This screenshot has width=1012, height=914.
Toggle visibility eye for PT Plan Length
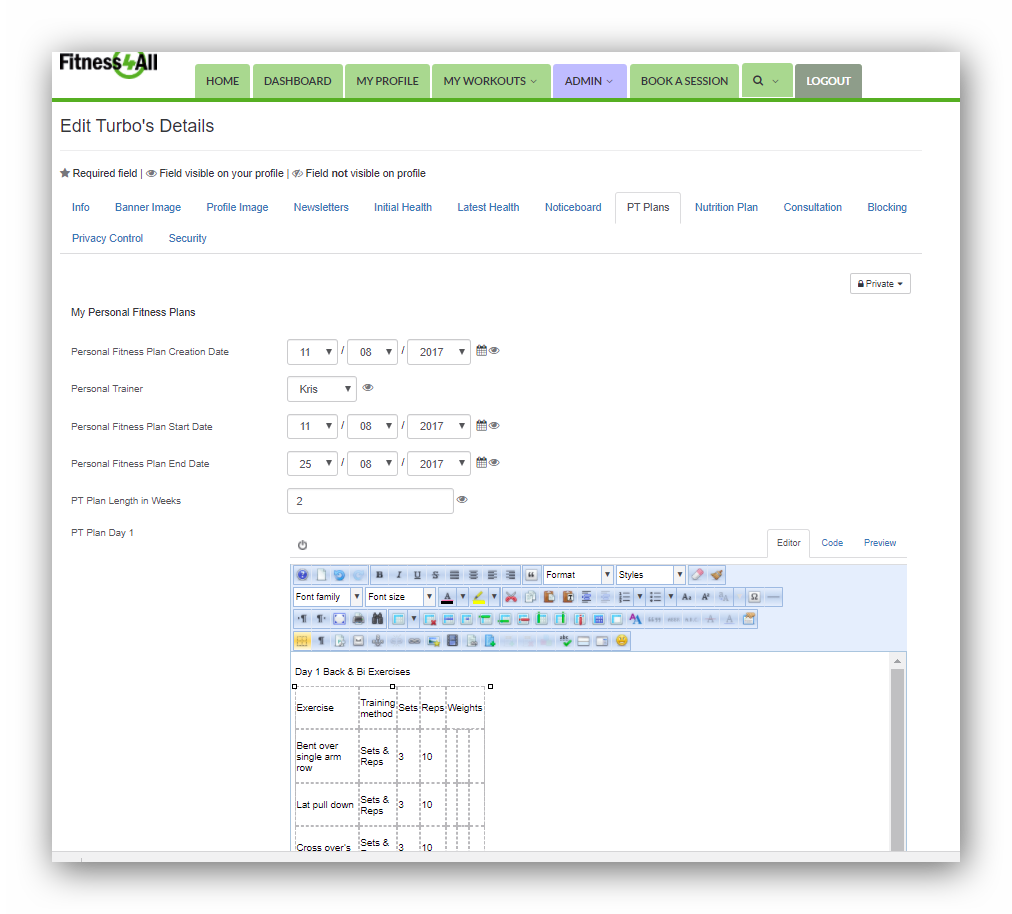point(462,500)
